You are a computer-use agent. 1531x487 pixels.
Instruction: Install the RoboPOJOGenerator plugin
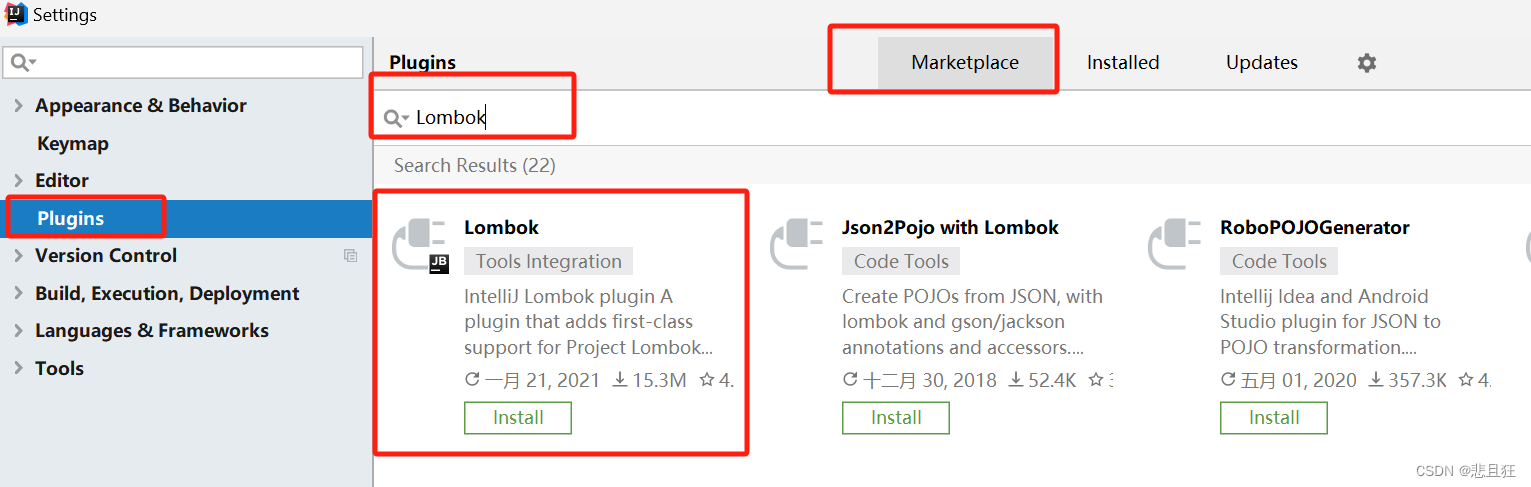1274,418
